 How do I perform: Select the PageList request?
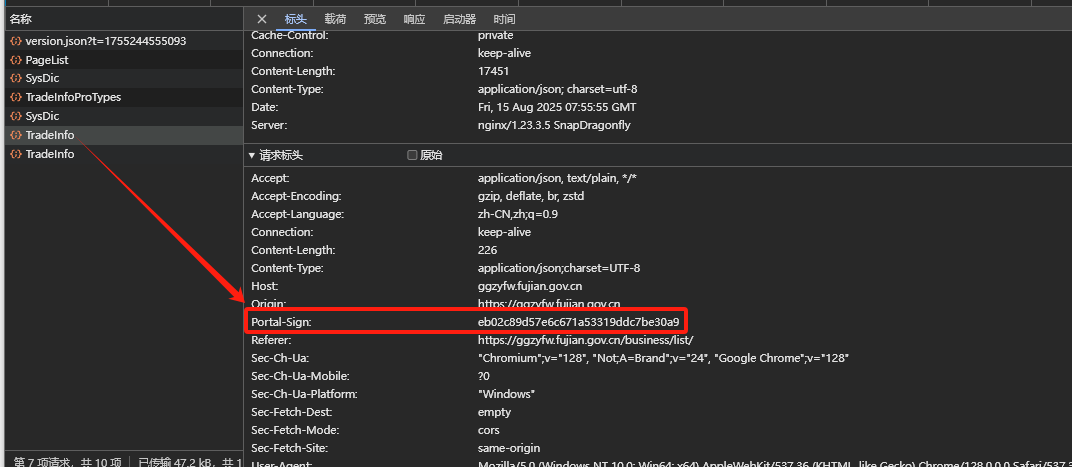click(x=124, y=60)
